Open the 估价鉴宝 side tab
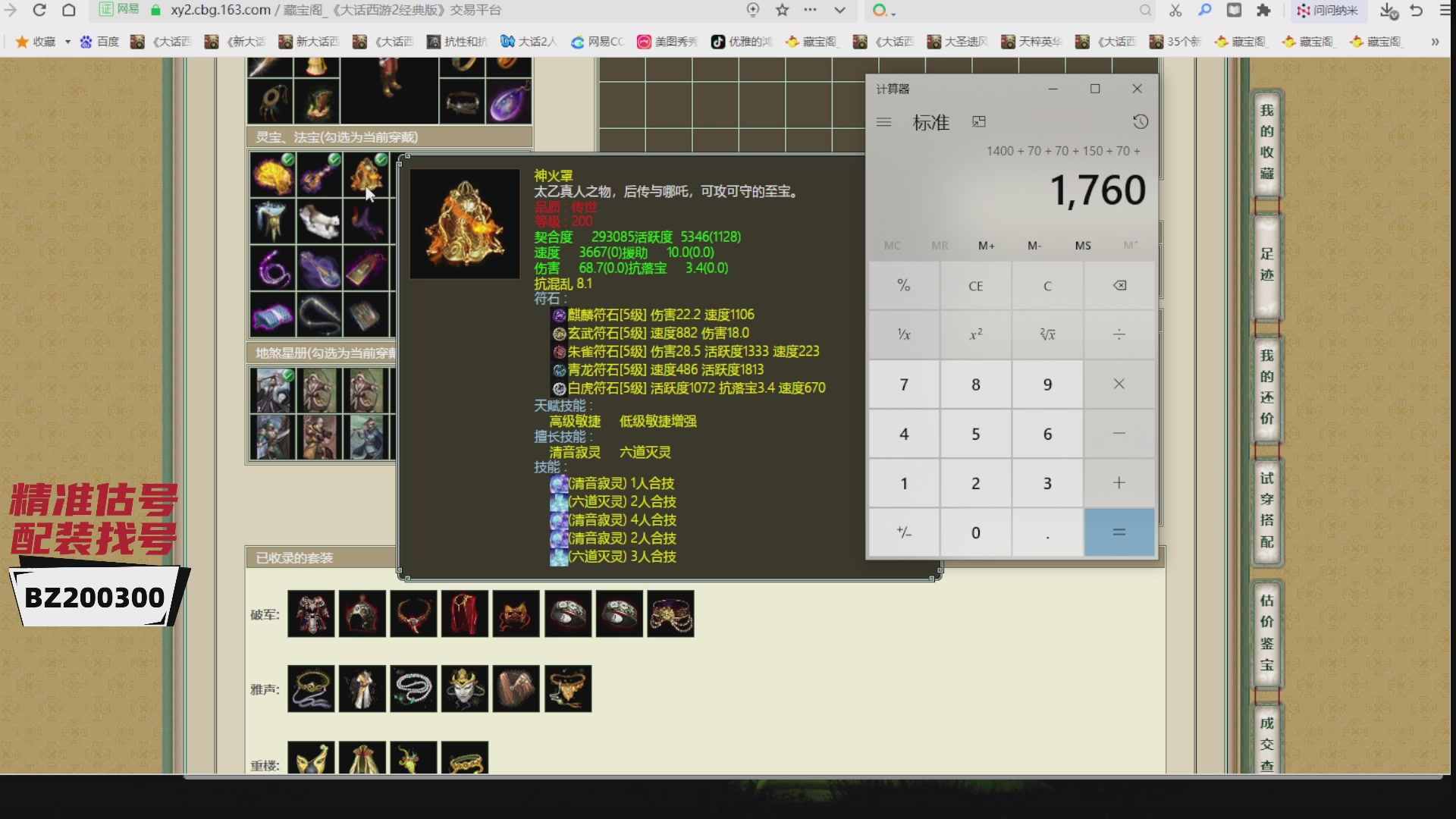Viewport: 1456px width, 819px height. pyautogui.click(x=1266, y=632)
